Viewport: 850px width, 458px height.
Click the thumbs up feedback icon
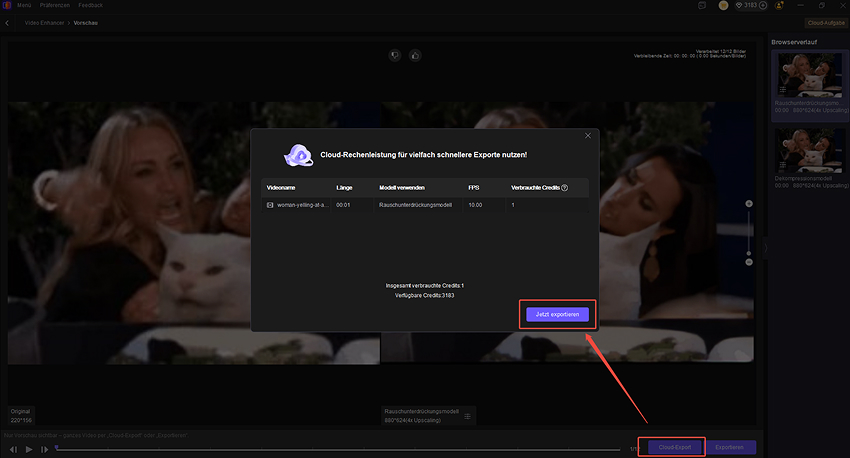pyautogui.click(x=416, y=56)
